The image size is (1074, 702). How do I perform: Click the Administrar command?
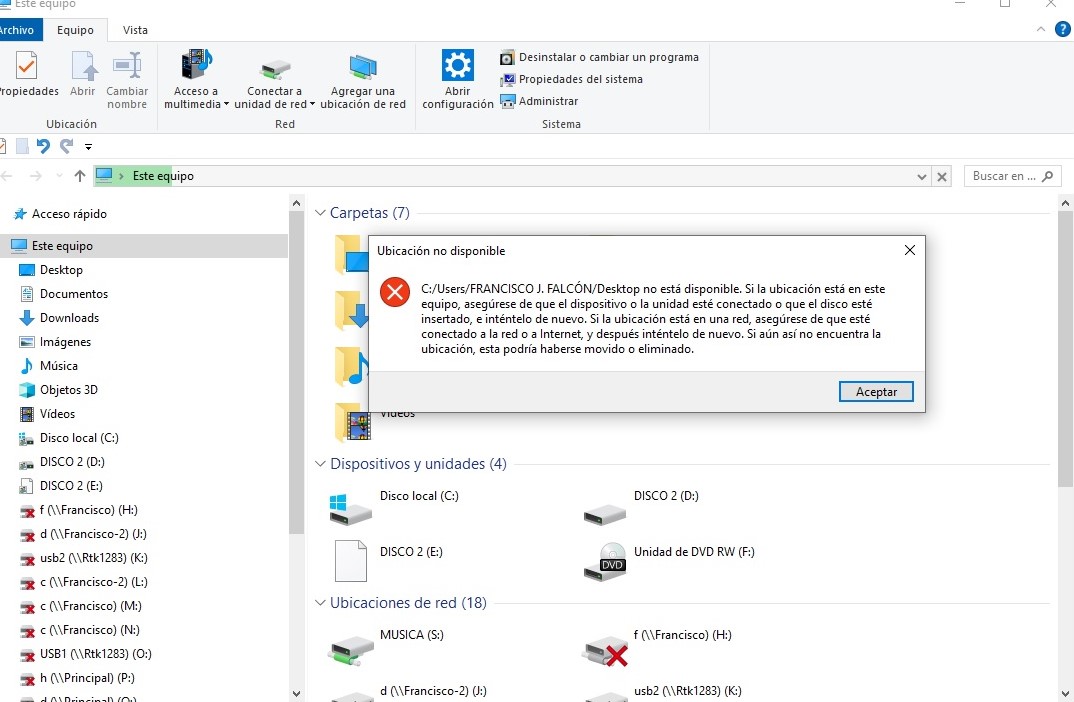tap(539, 101)
